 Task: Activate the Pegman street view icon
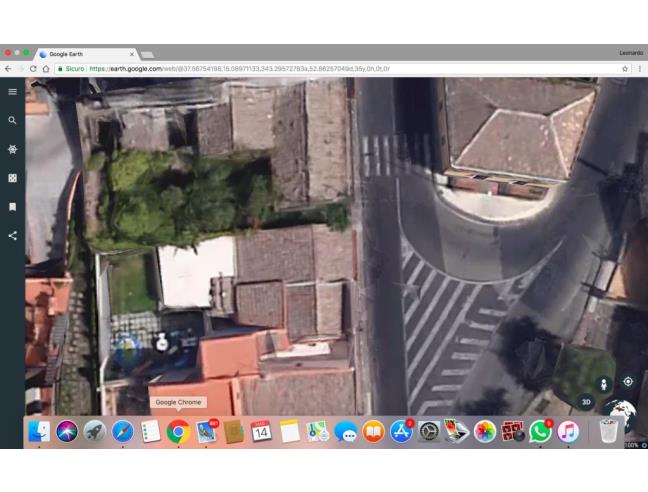(604, 384)
